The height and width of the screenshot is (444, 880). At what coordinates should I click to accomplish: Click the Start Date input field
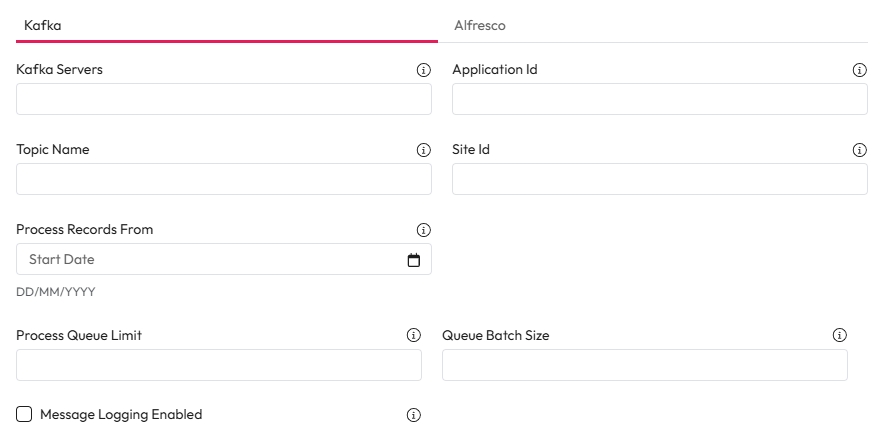(x=210, y=260)
